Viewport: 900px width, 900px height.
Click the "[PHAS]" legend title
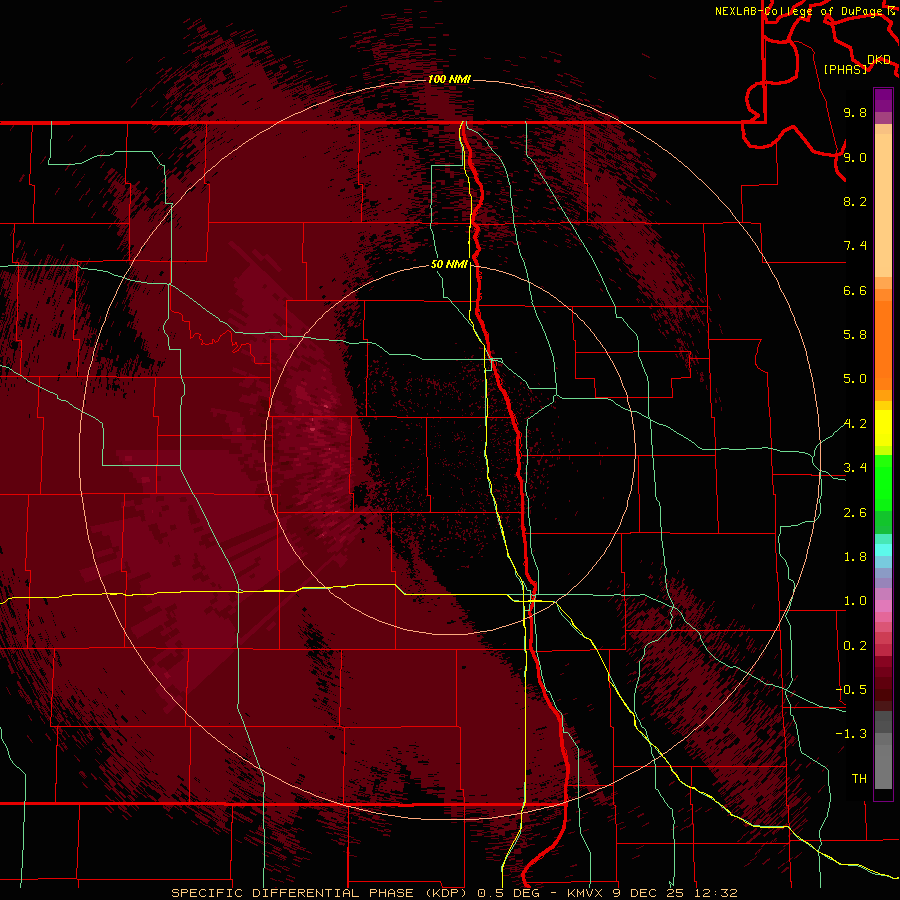(x=845, y=69)
